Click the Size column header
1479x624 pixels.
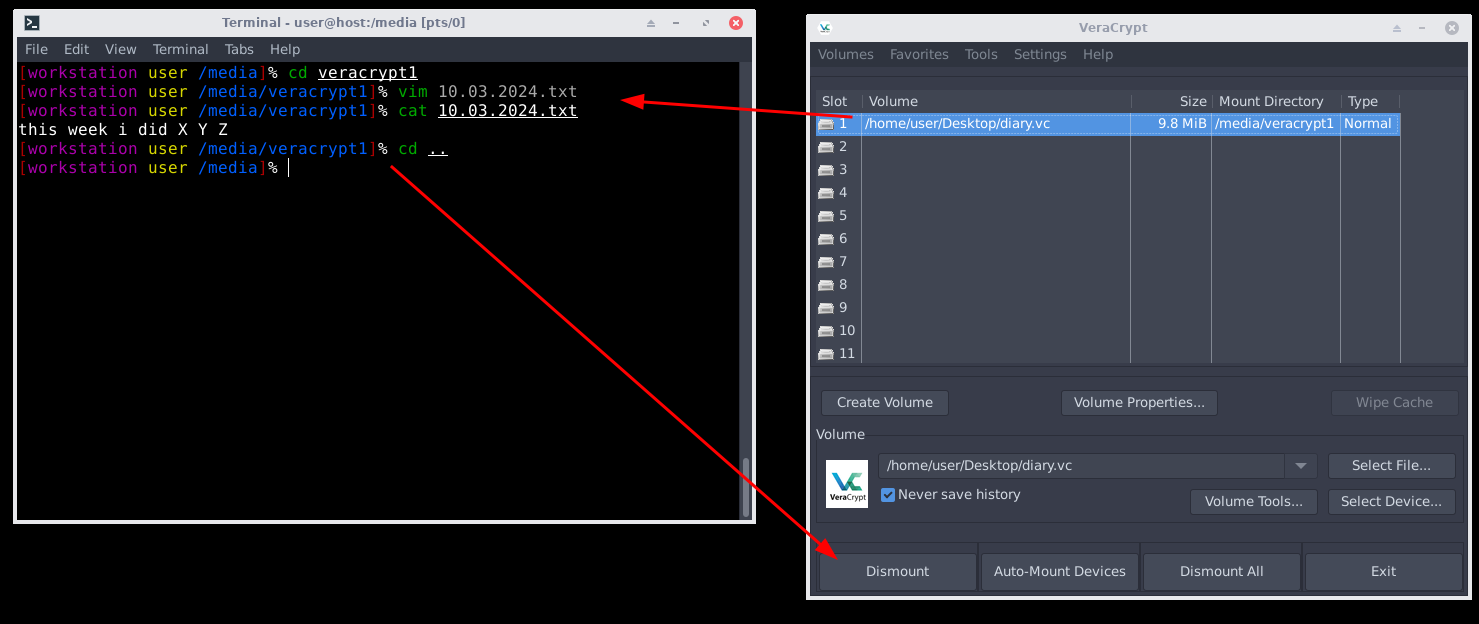click(x=1171, y=101)
